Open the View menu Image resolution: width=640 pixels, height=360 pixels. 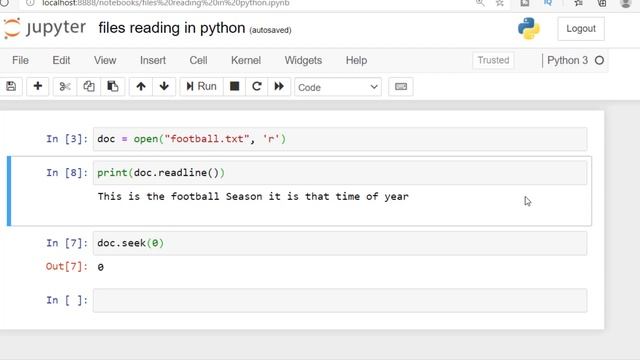coord(105,60)
